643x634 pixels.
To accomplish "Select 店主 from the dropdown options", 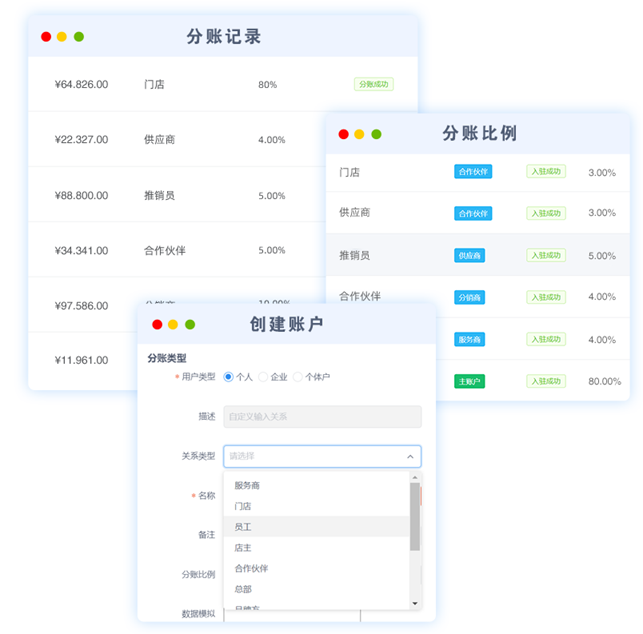I will (243, 547).
